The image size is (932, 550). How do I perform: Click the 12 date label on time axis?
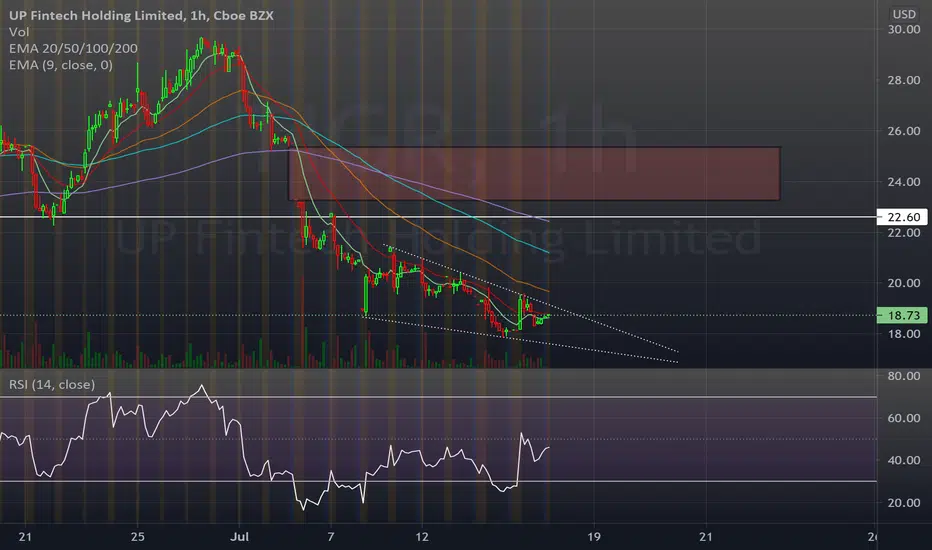[x=421, y=537]
